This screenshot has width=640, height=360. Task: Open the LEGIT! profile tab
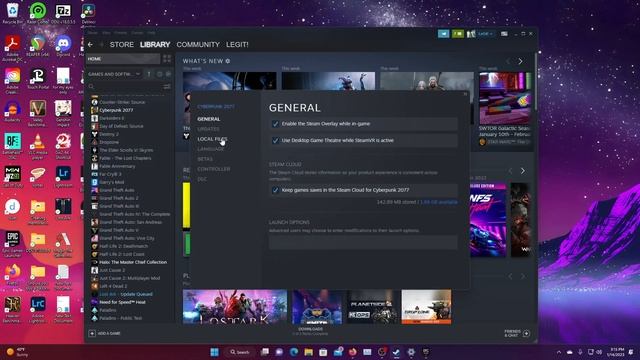click(x=237, y=44)
